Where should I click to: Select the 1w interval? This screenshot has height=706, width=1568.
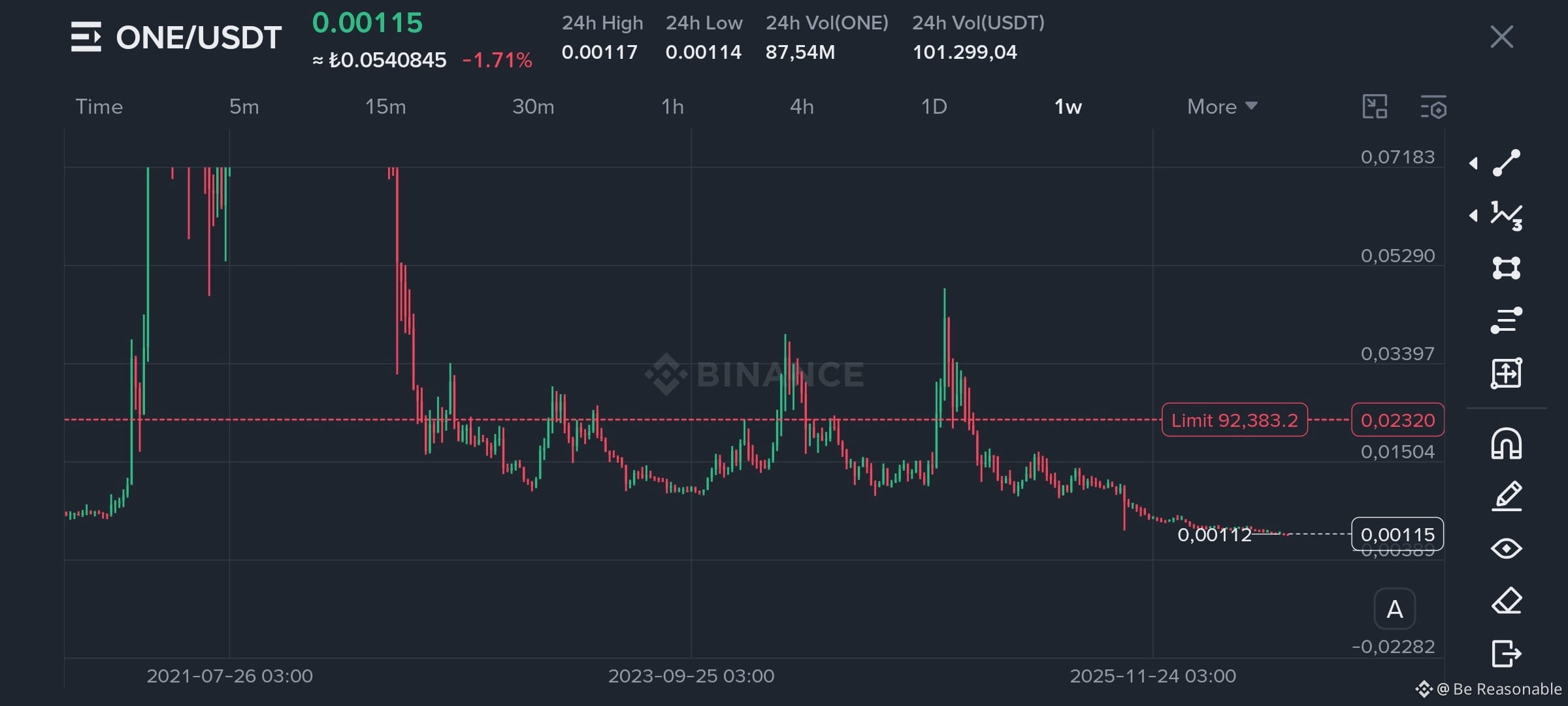[x=1068, y=107]
